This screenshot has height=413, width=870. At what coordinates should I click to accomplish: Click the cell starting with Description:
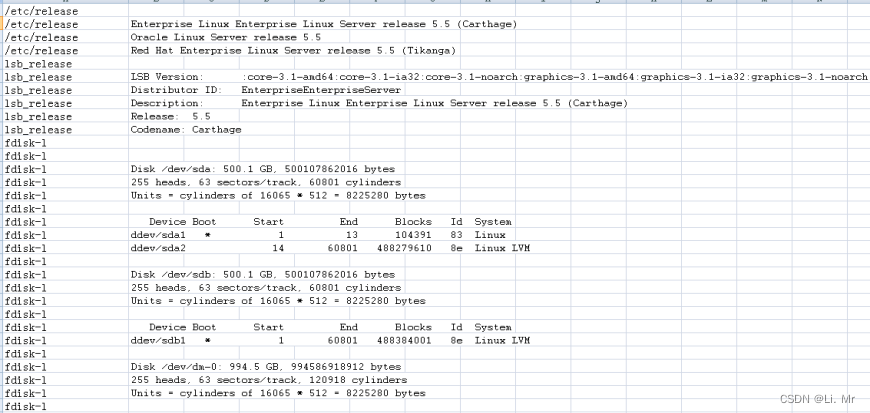pos(379,103)
